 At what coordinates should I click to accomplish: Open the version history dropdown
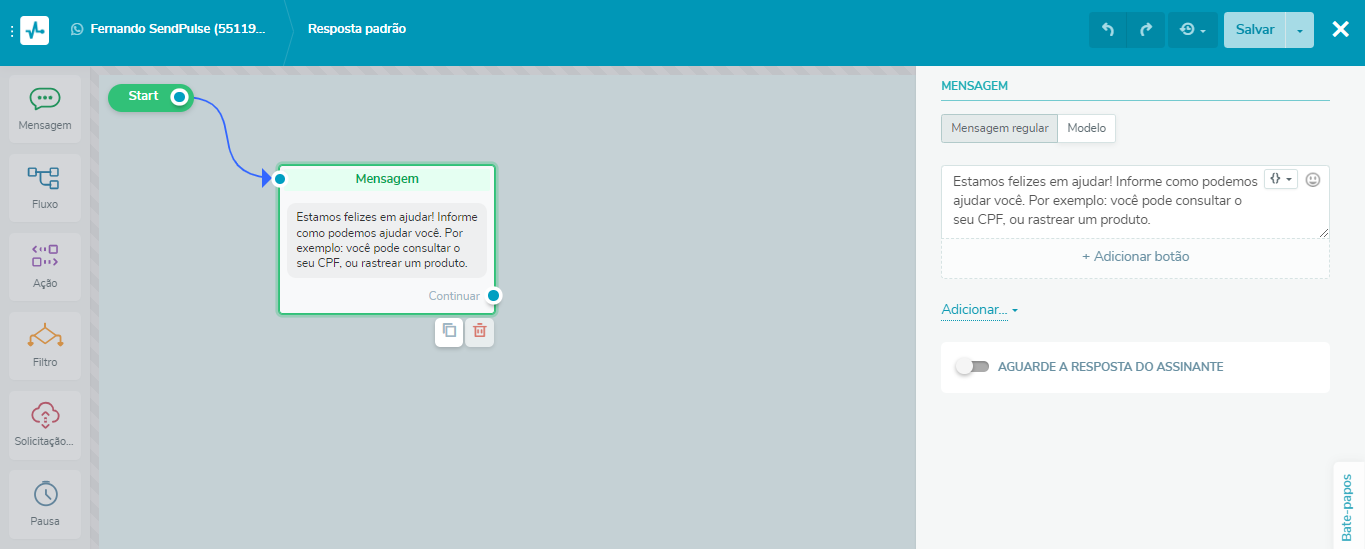(x=1193, y=30)
